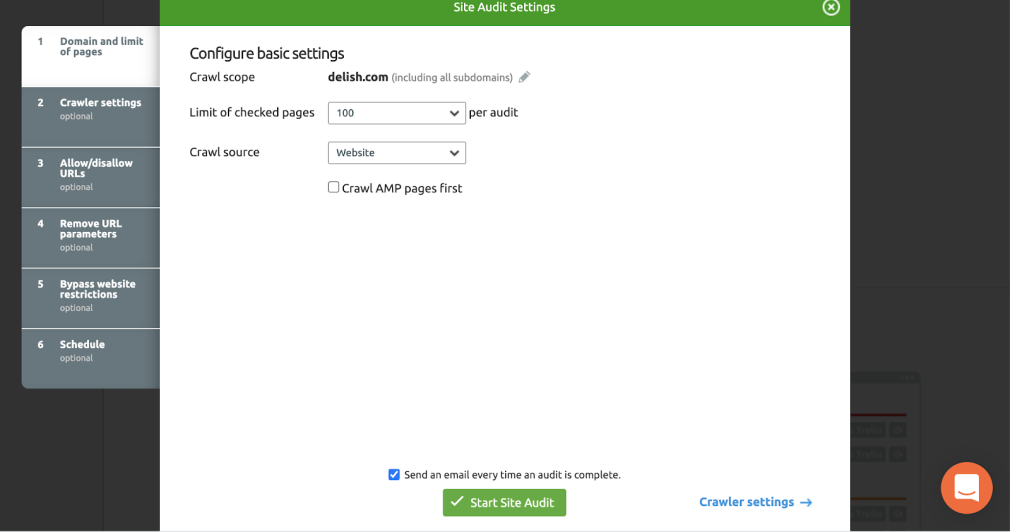Image resolution: width=1010 pixels, height=532 pixels.
Task: Open the orange chat support widget
Action: tap(966, 488)
